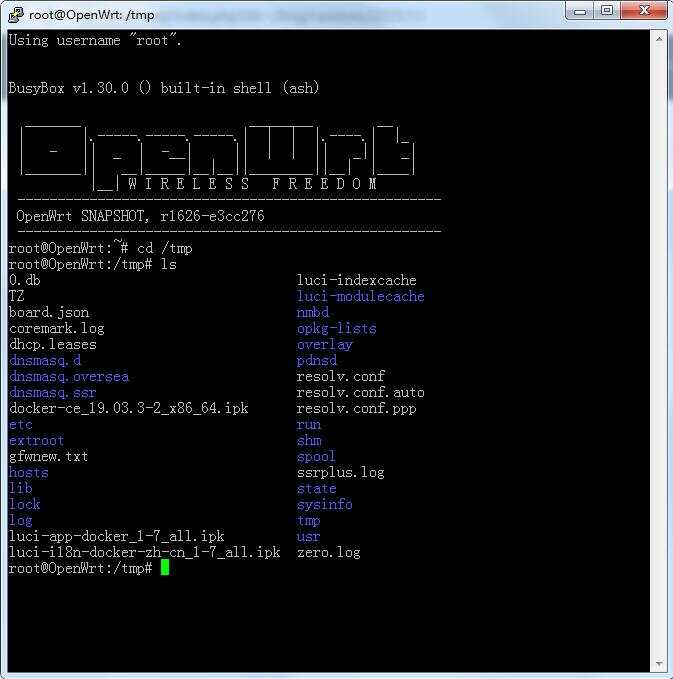Click dhcp.leases entry
Image resolution: width=673 pixels, height=679 pixels.
(x=53, y=344)
